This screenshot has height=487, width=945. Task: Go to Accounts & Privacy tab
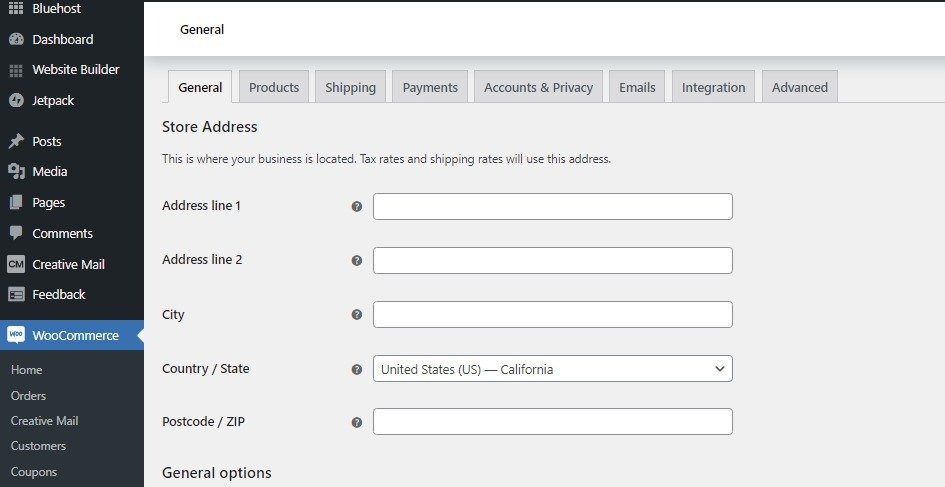click(538, 87)
